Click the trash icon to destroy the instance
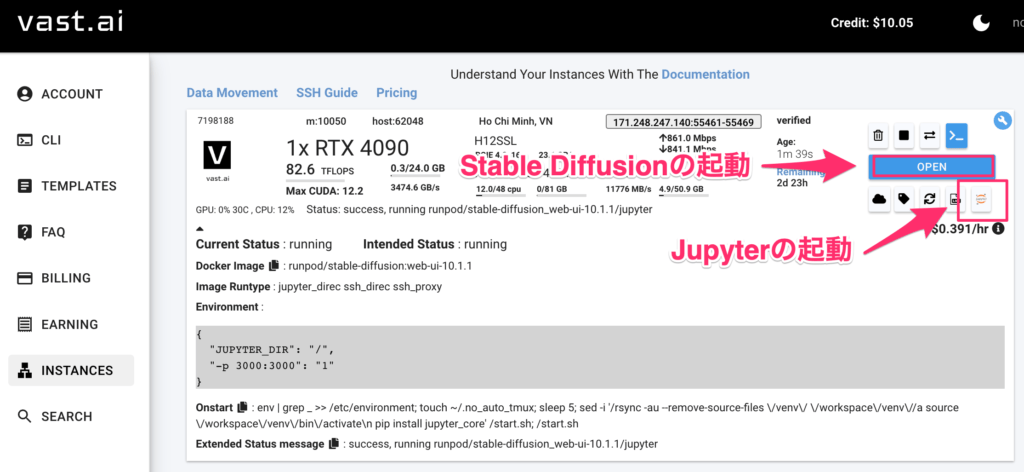Image resolution: width=1024 pixels, height=472 pixels. [x=877, y=136]
